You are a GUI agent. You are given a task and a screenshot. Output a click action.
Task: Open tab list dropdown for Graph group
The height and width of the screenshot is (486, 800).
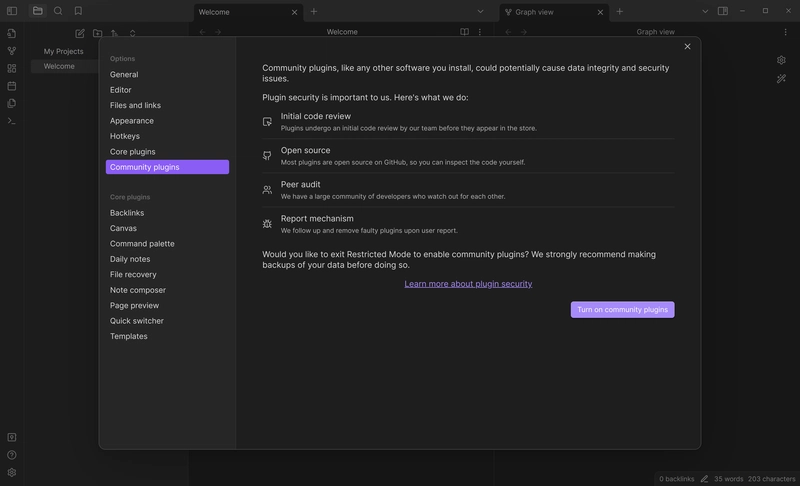point(705,11)
